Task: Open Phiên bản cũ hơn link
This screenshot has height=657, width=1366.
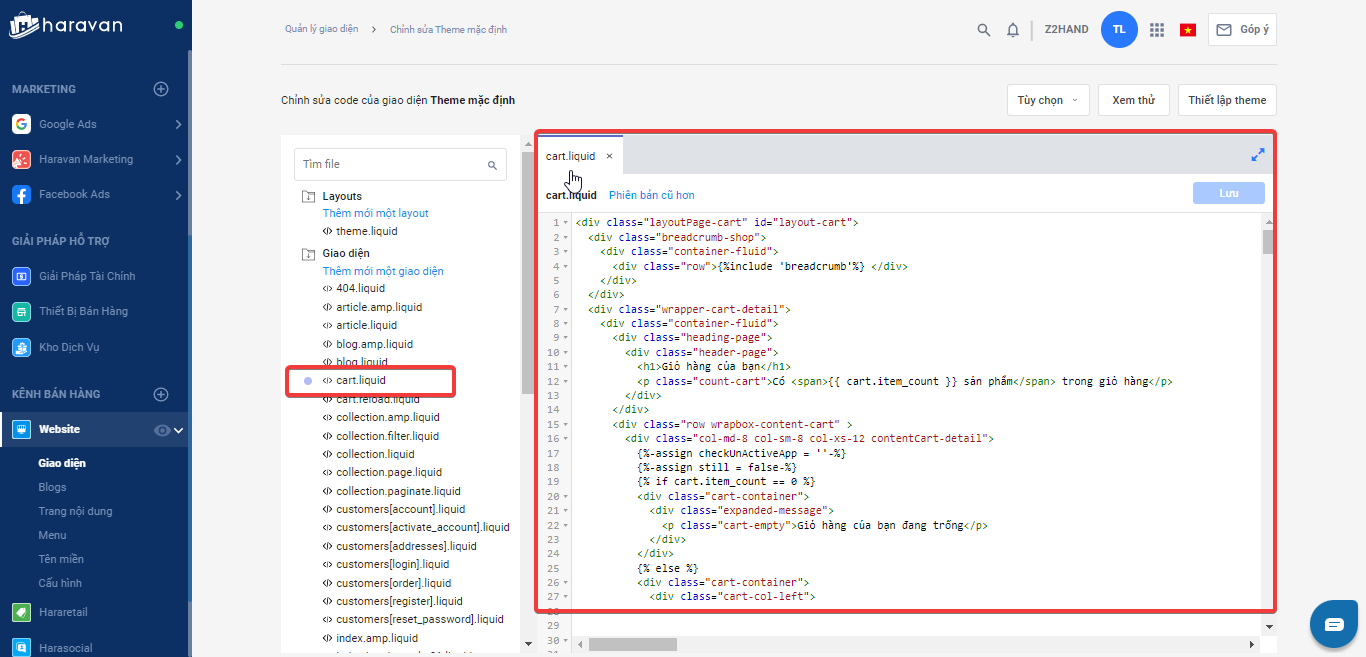Action: 651,195
